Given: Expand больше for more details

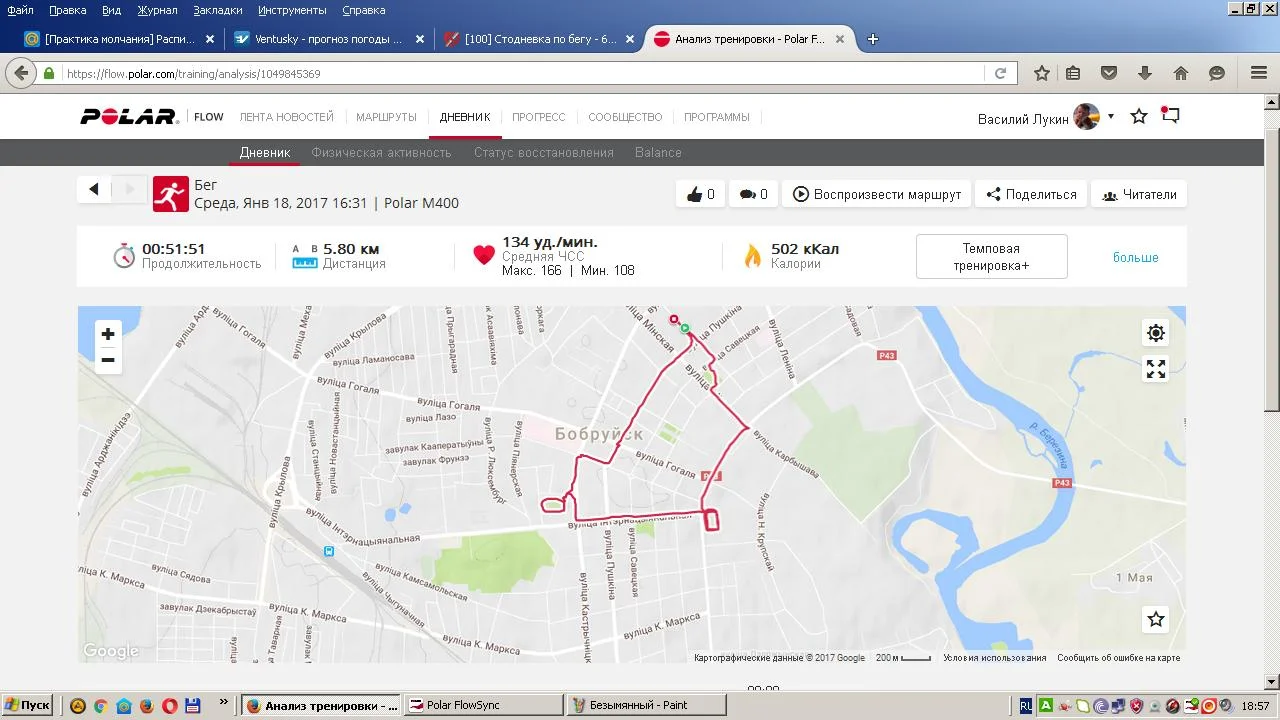Looking at the screenshot, I should pos(1135,257).
